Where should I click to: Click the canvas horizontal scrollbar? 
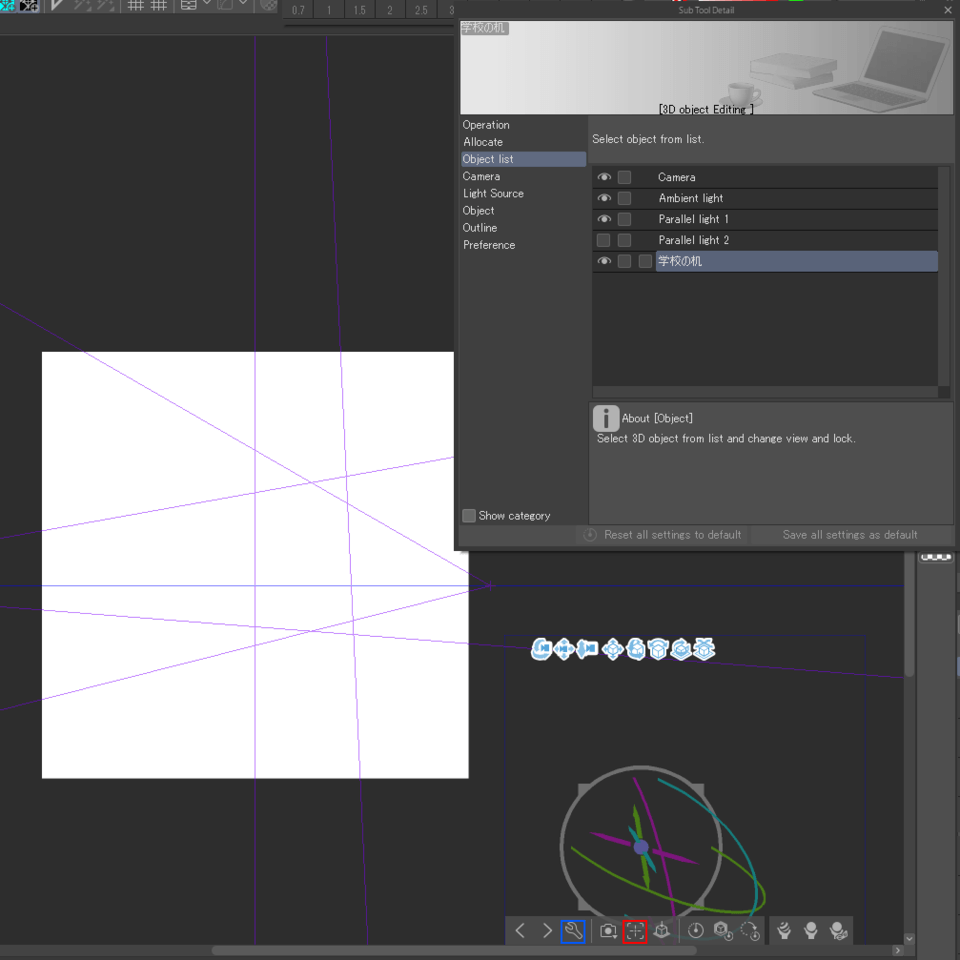[454, 950]
